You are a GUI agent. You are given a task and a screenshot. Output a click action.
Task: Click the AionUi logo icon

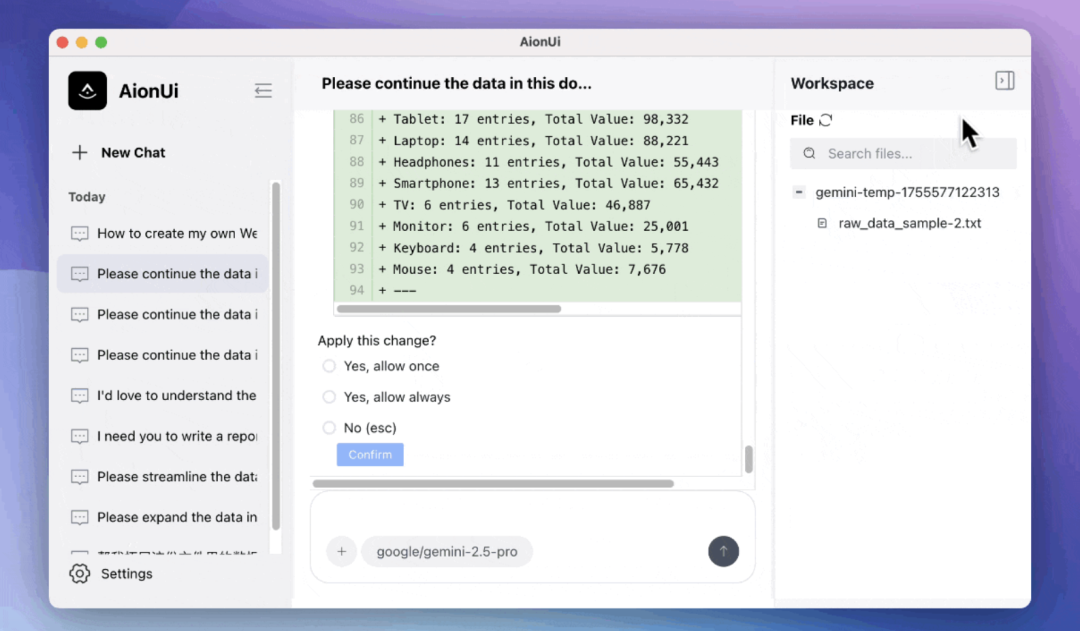87,90
